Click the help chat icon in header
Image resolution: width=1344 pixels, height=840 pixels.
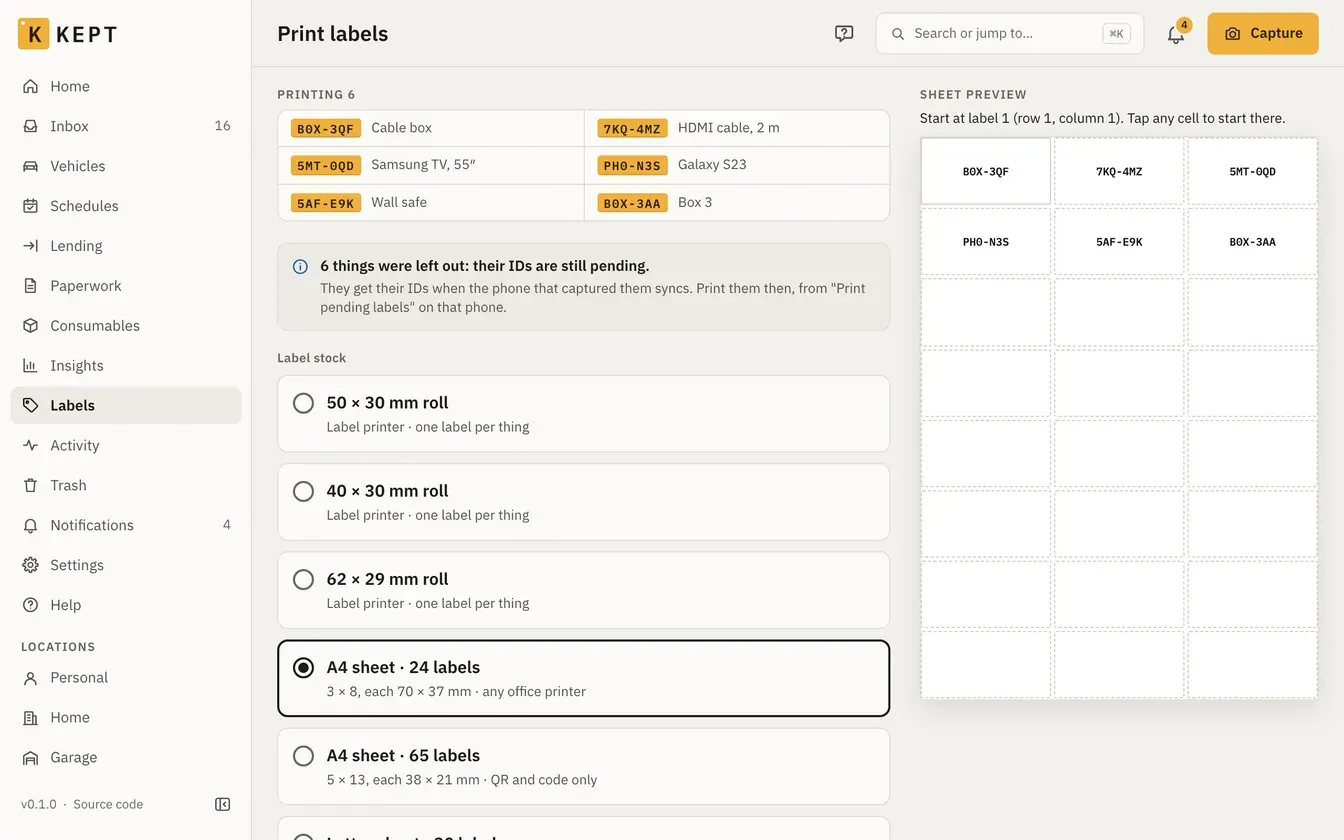844,34
